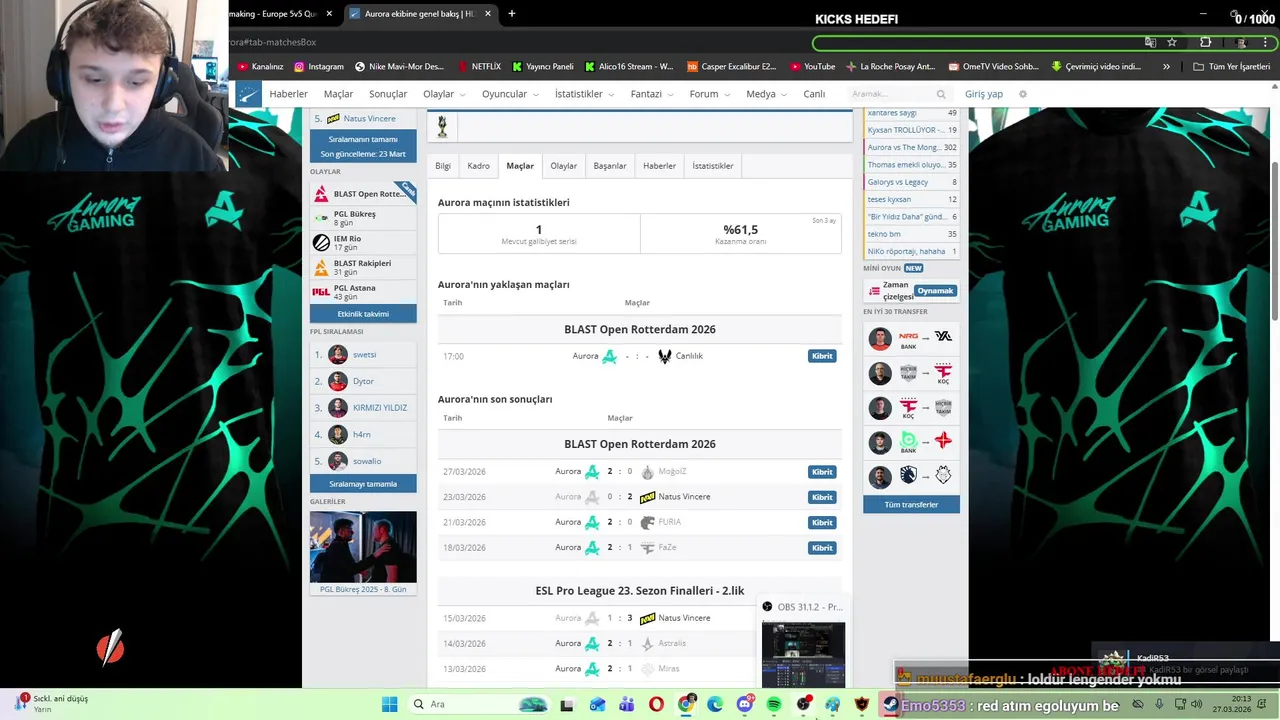1280x720 pixels.
Task: Click the HLTV logo in the site header
Action: (x=248, y=94)
